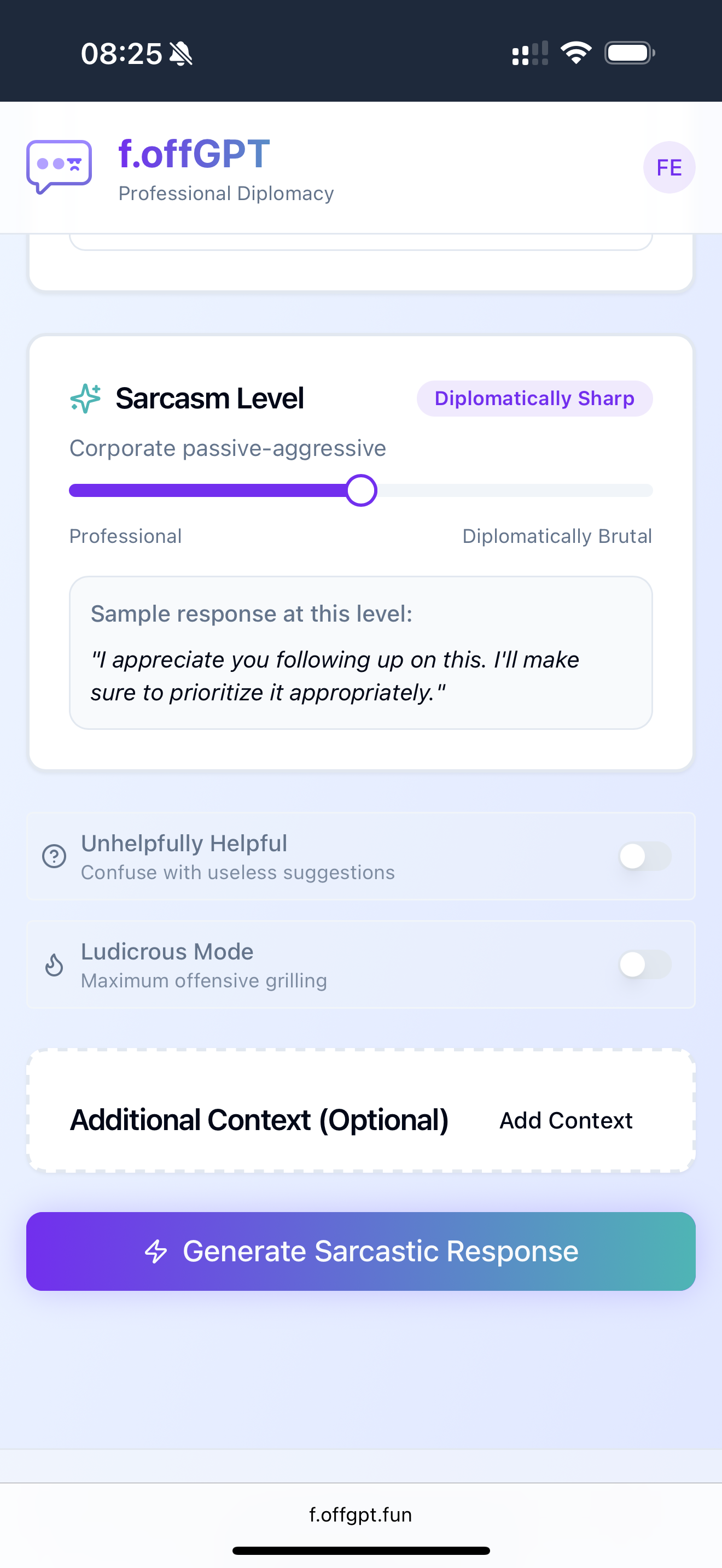722x1568 pixels.
Task: Click the question mark icon for Unhelpfully Helpful
Action: [54, 856]
